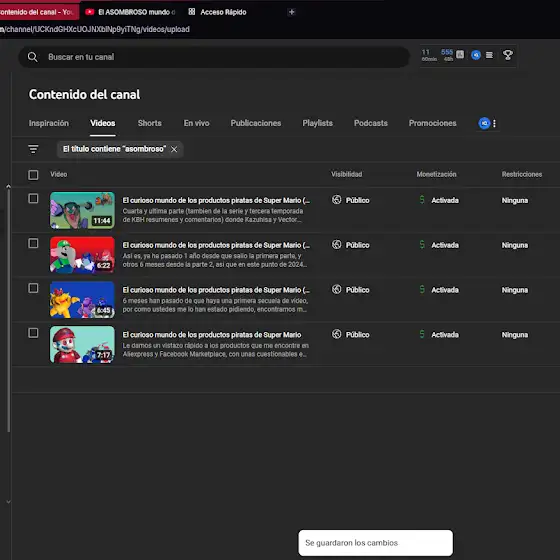
Task: Click green dollar icon for the 7:17 video
Action: [x=422, y=334]
